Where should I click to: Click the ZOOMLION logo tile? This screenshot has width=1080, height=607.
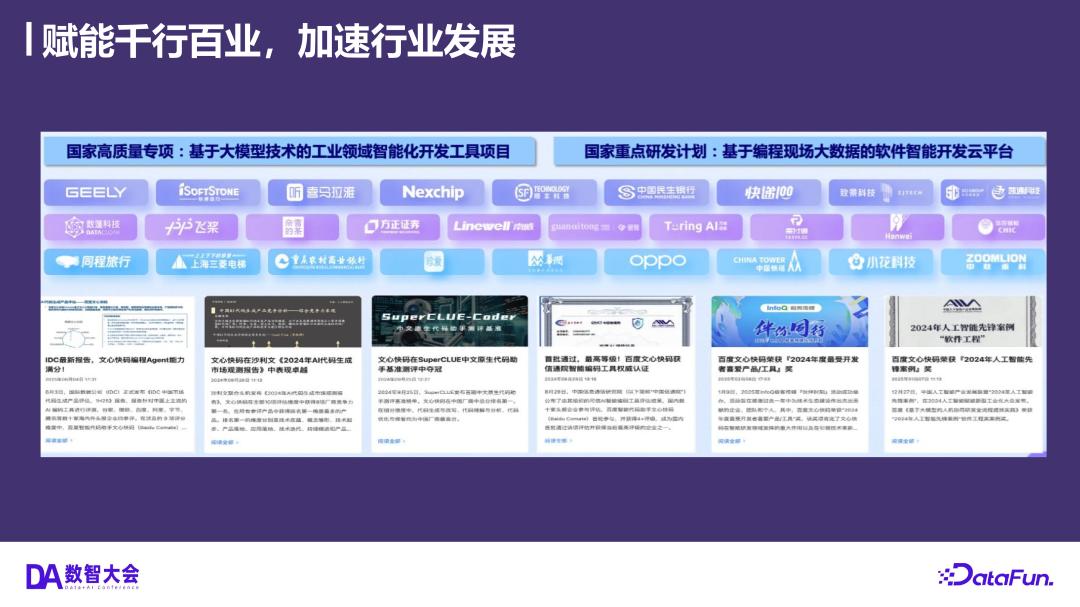pos(993,262)
